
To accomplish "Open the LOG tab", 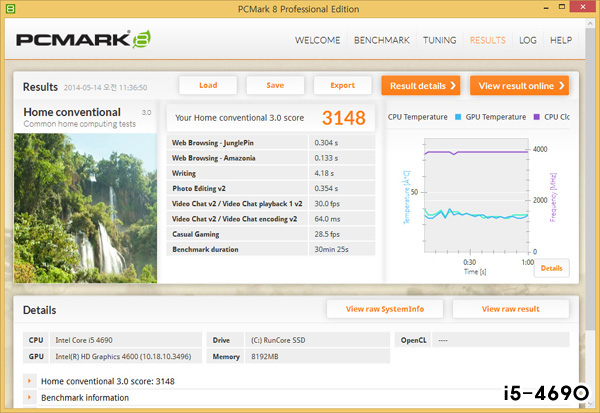I will [x=528, y=40].
